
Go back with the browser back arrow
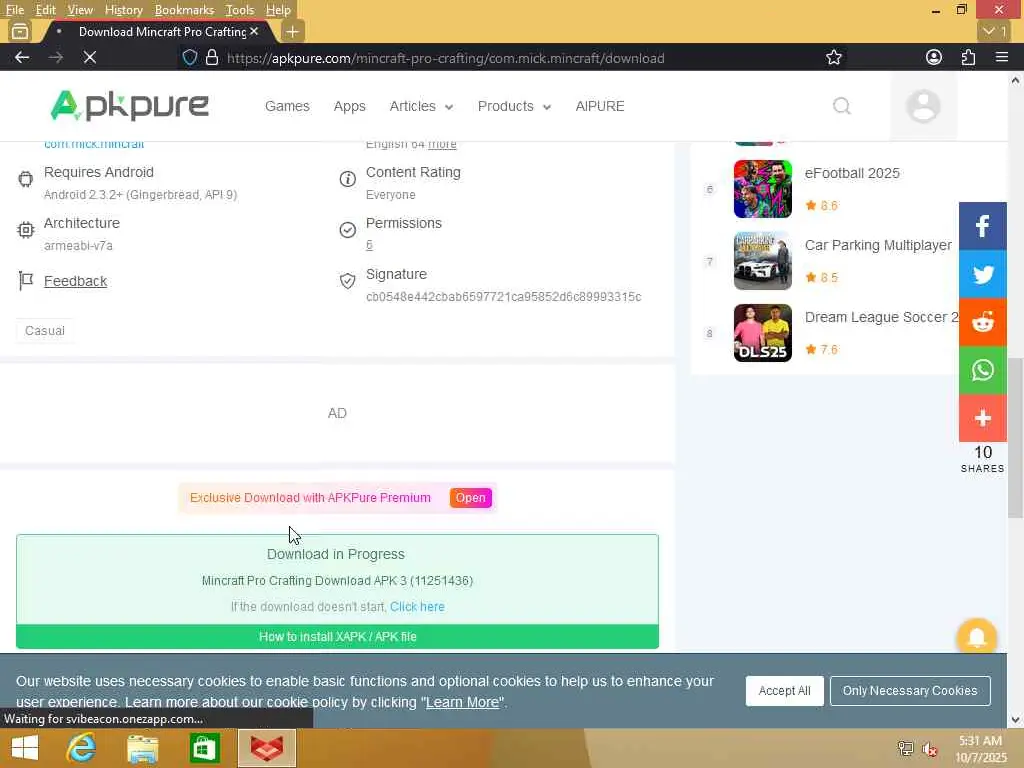click(x=22, y=57)
